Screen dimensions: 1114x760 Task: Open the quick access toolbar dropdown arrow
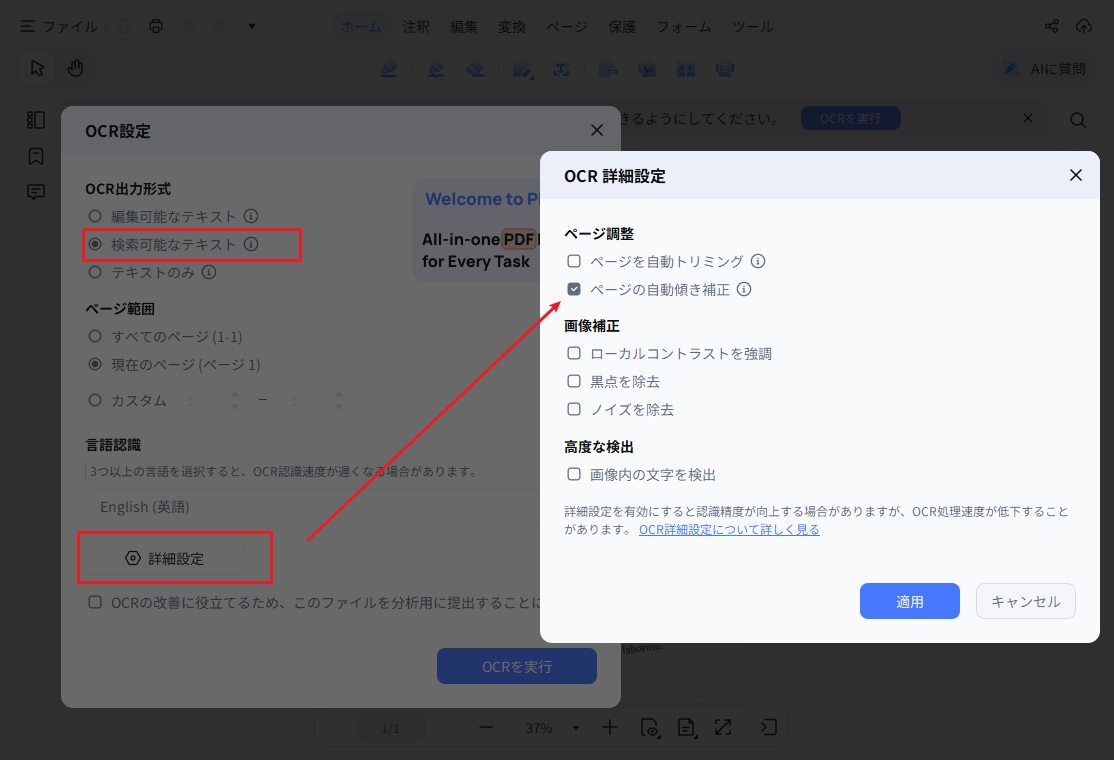pos(252,26)
